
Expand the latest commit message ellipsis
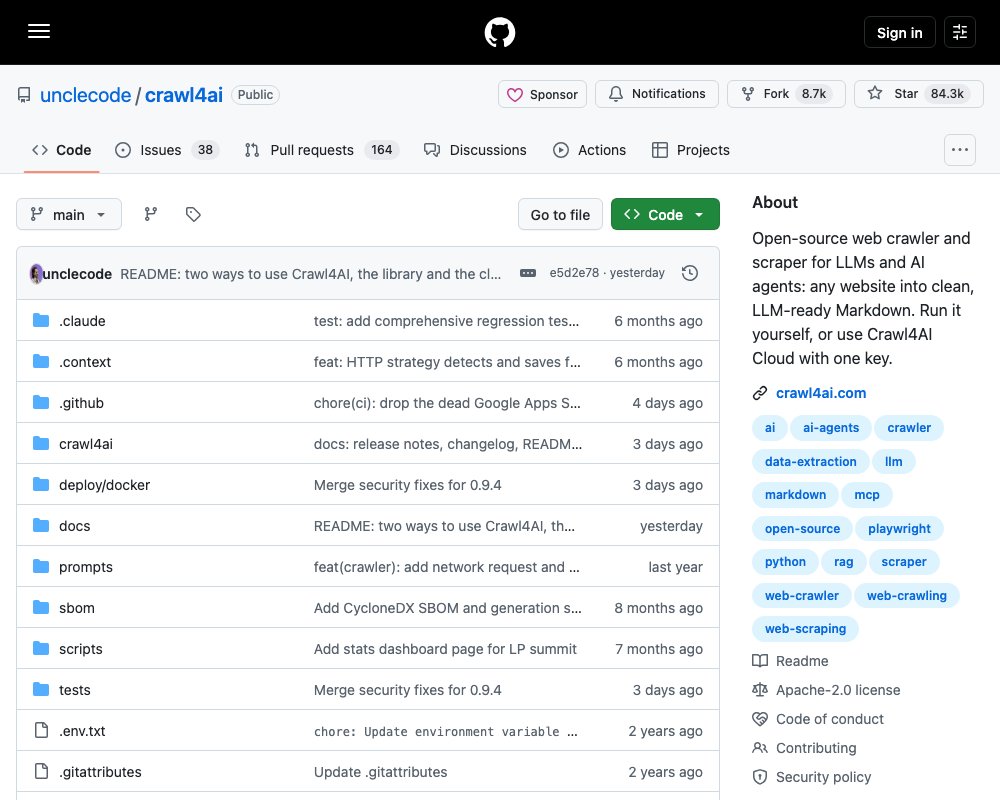[x=528, y=273]
